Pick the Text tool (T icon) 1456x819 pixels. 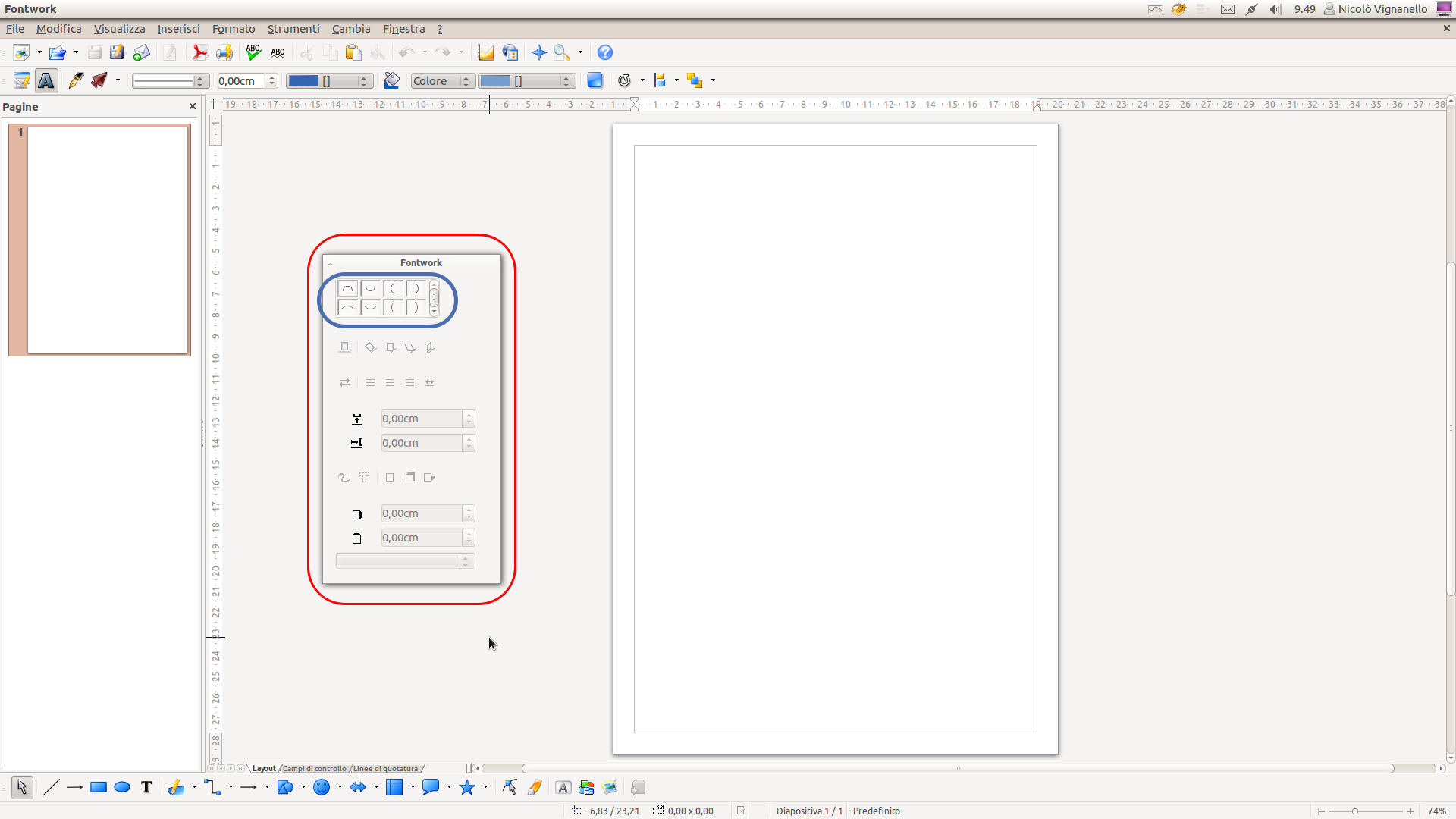coord(146,788)
